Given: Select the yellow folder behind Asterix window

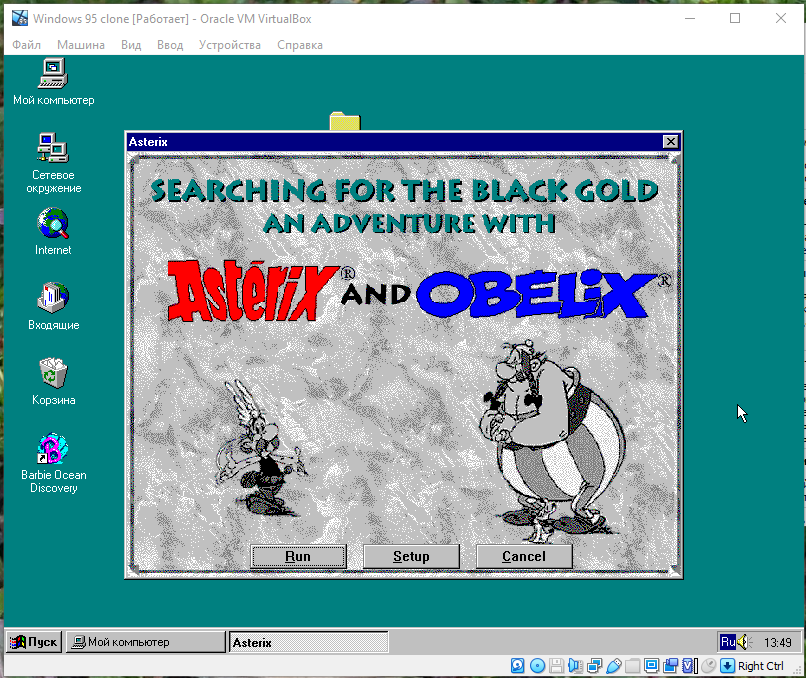Looking at the screenshot, I should pos(345,121).
